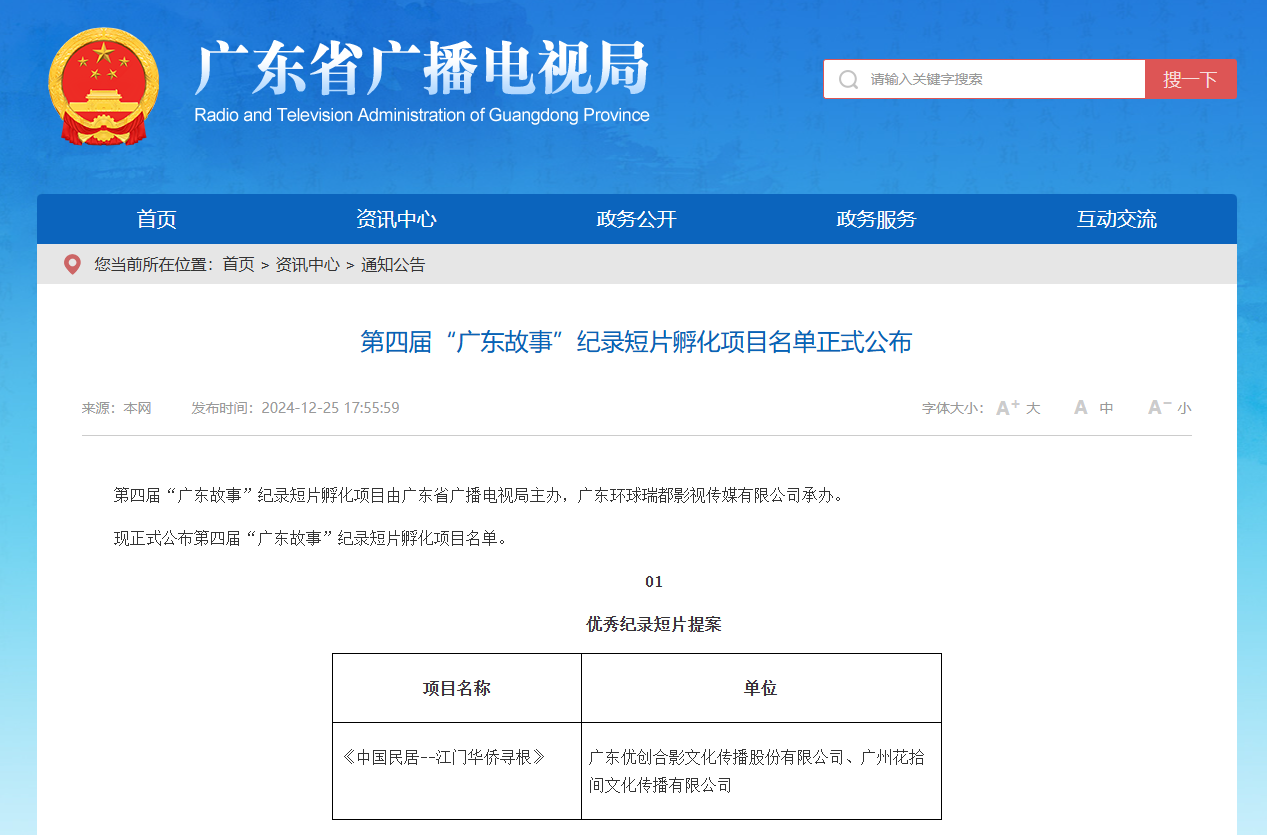
Task: Go to 通知公告 in breadcrumb
Action: pos(393,265)
